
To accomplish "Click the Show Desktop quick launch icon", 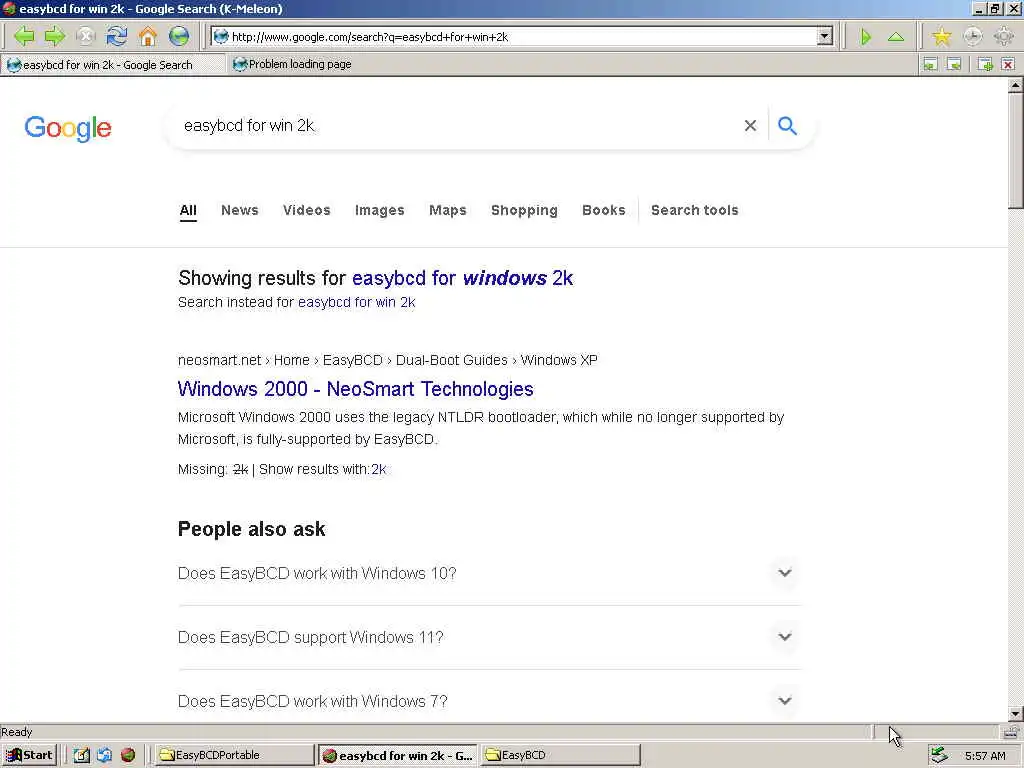I will [81, 755].
